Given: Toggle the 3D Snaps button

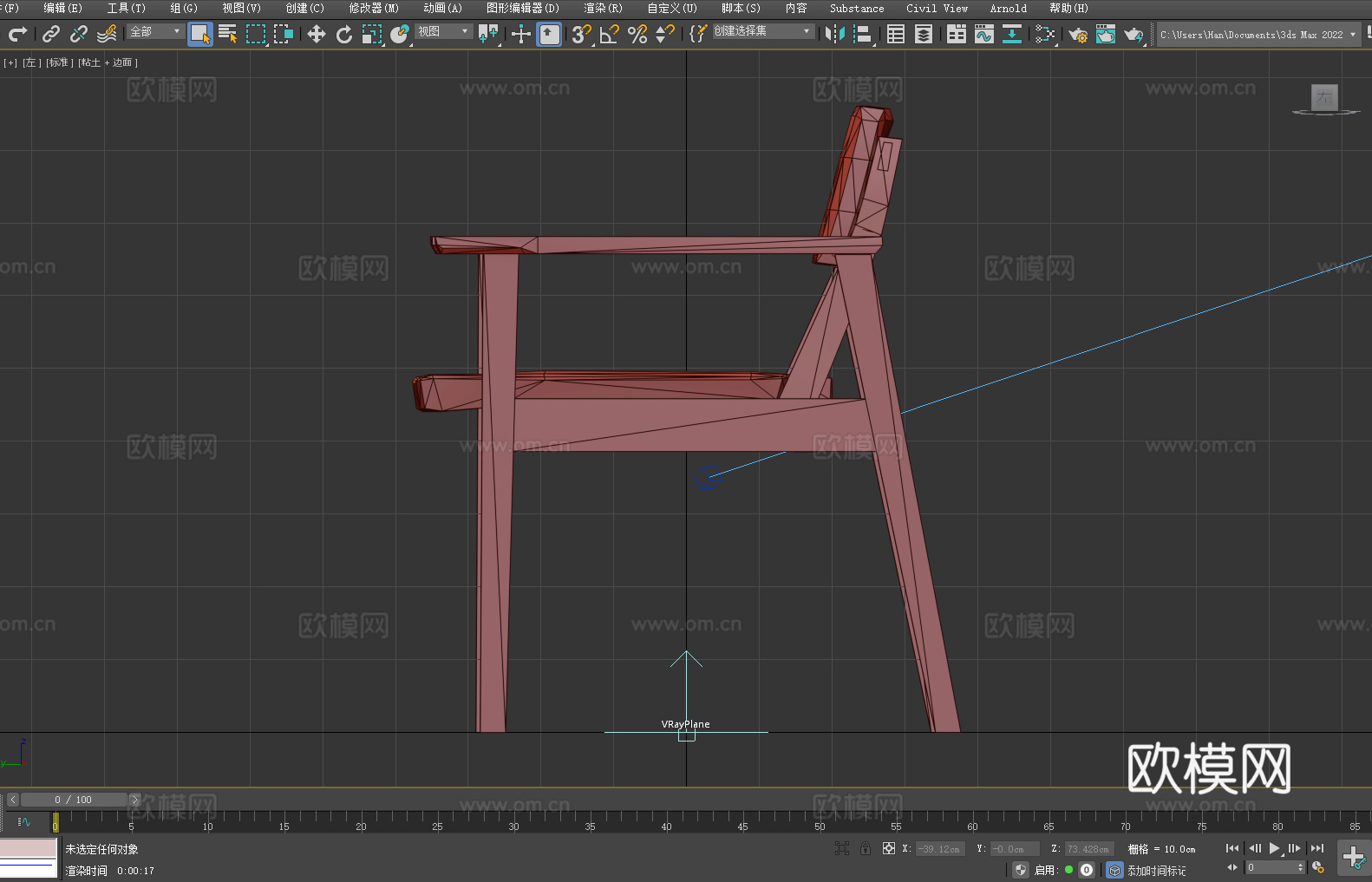Looking at the screenshot, I should pos(582,34).
